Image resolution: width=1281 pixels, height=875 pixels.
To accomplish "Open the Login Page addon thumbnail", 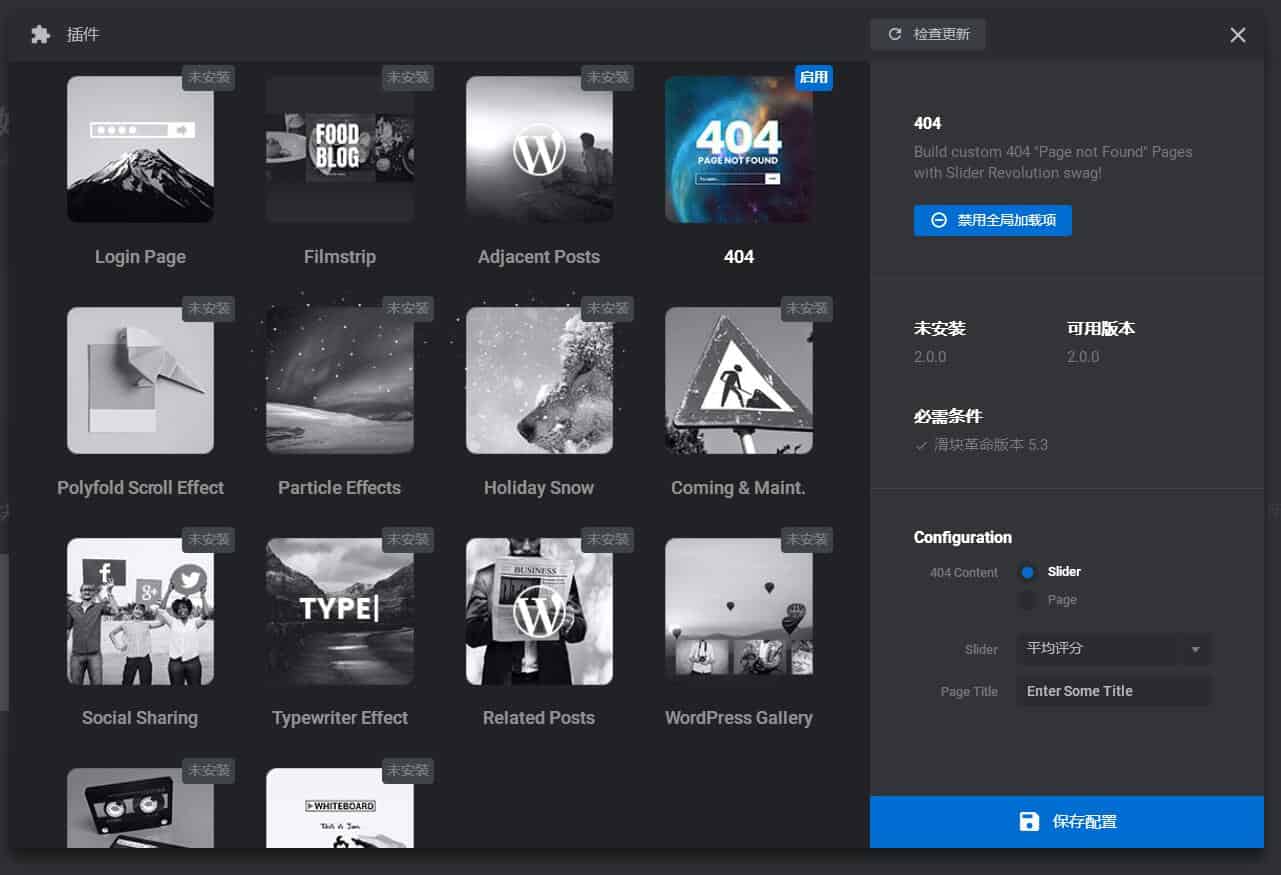I will click(140, 149).
